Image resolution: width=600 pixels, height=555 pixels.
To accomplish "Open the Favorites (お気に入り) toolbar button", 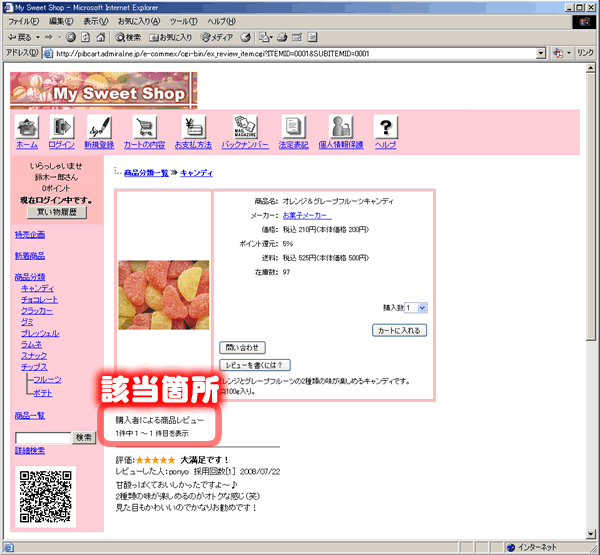I will tap(170, 37).
